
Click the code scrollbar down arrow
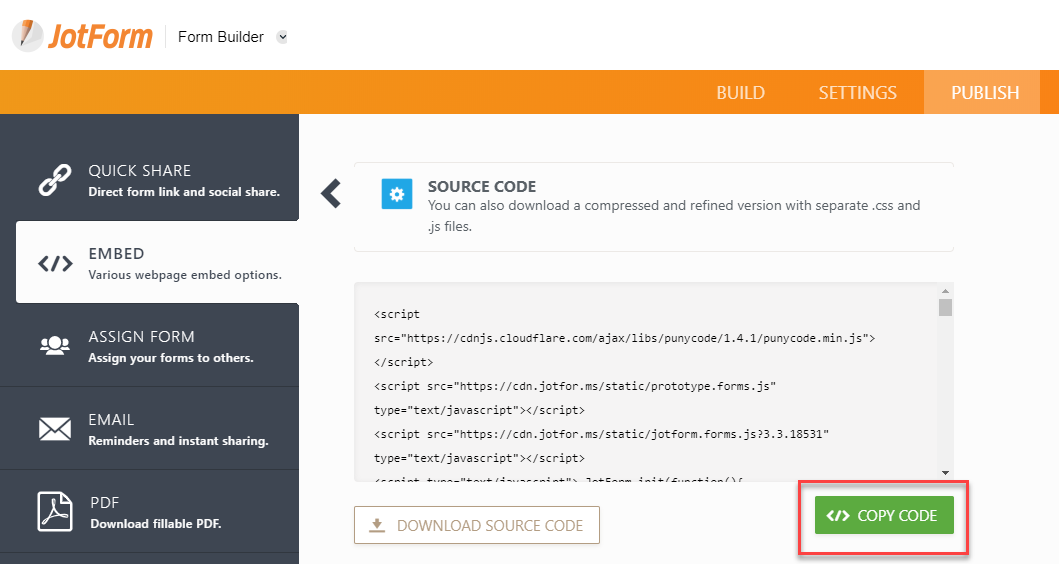pyautogui.click(x=946, y=473)
